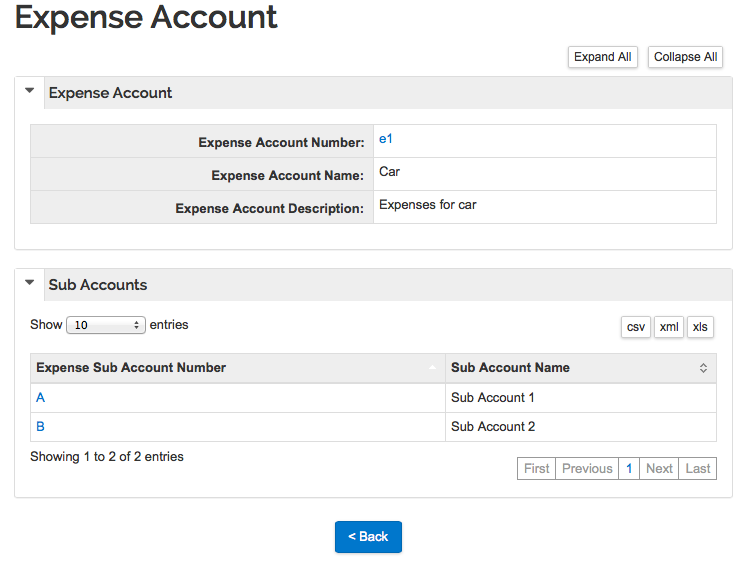
Task: Export table as csv
Action: [635, 327]
